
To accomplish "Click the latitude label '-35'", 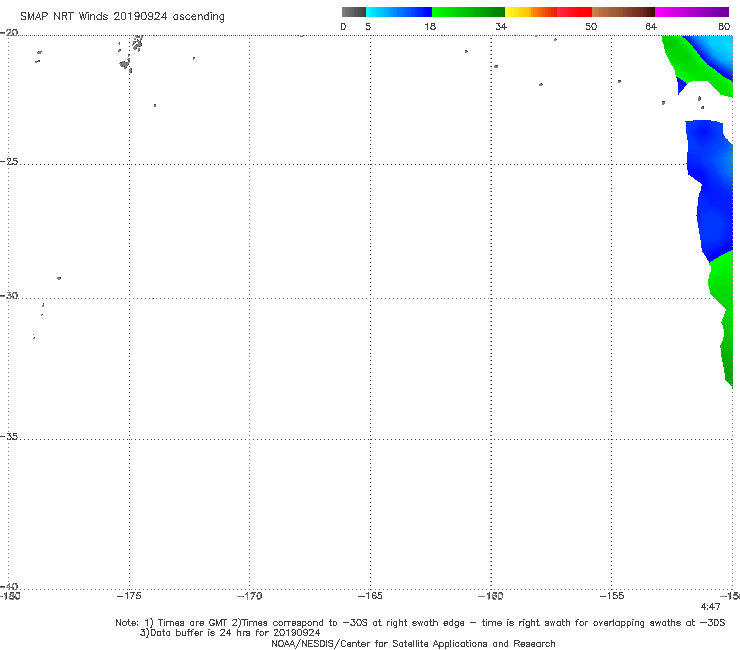I will (9, 437).
